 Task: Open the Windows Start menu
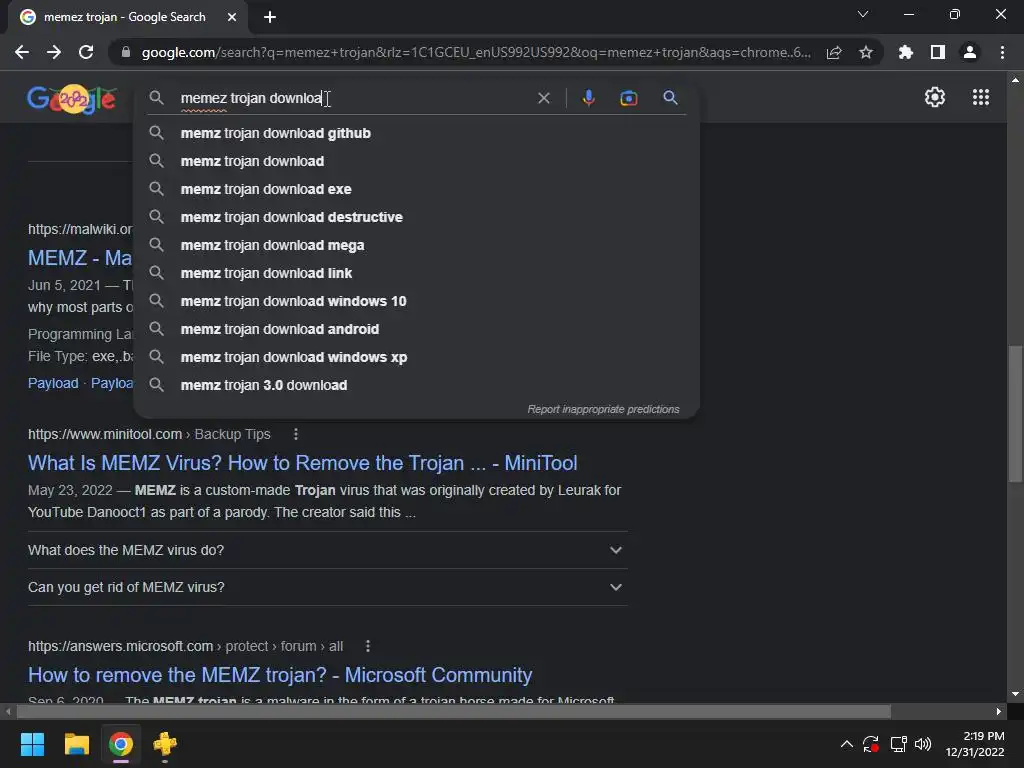click(32, 744)
